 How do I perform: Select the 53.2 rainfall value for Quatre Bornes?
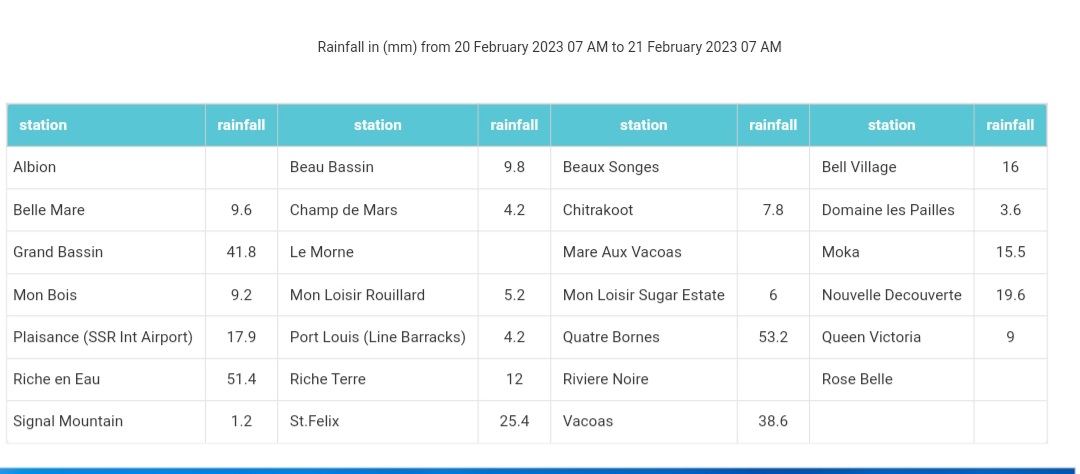click(773, 337)
